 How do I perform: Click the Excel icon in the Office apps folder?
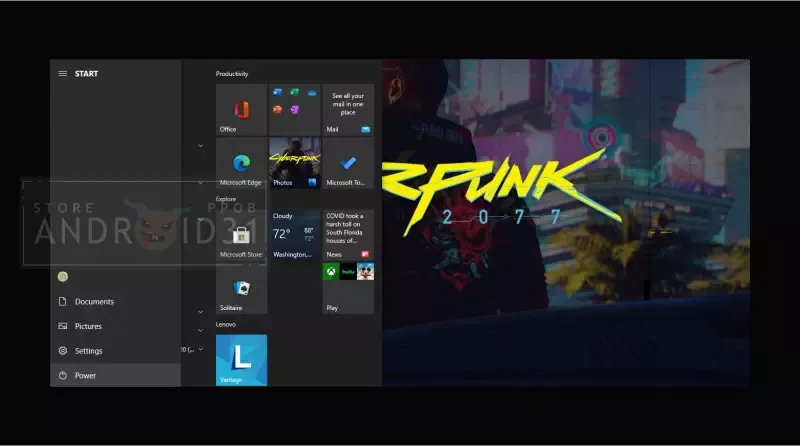coord(295,92)
